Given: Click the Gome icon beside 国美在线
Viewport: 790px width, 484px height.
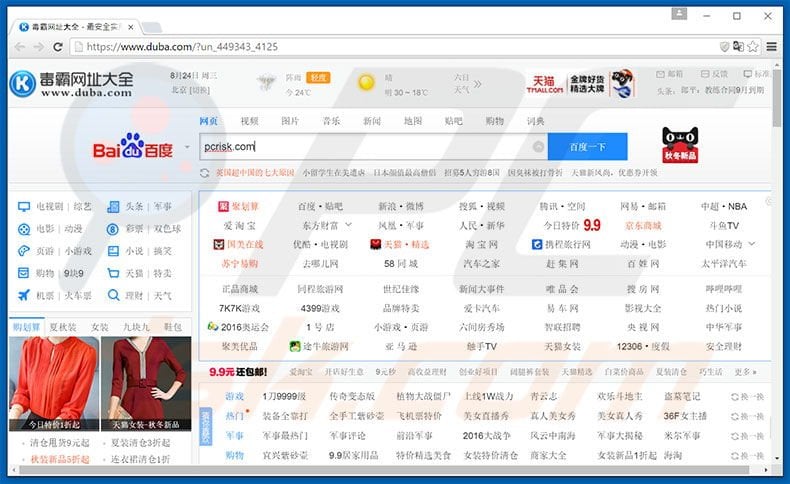Looking at the screenshot, I should [x=219, y=245].
